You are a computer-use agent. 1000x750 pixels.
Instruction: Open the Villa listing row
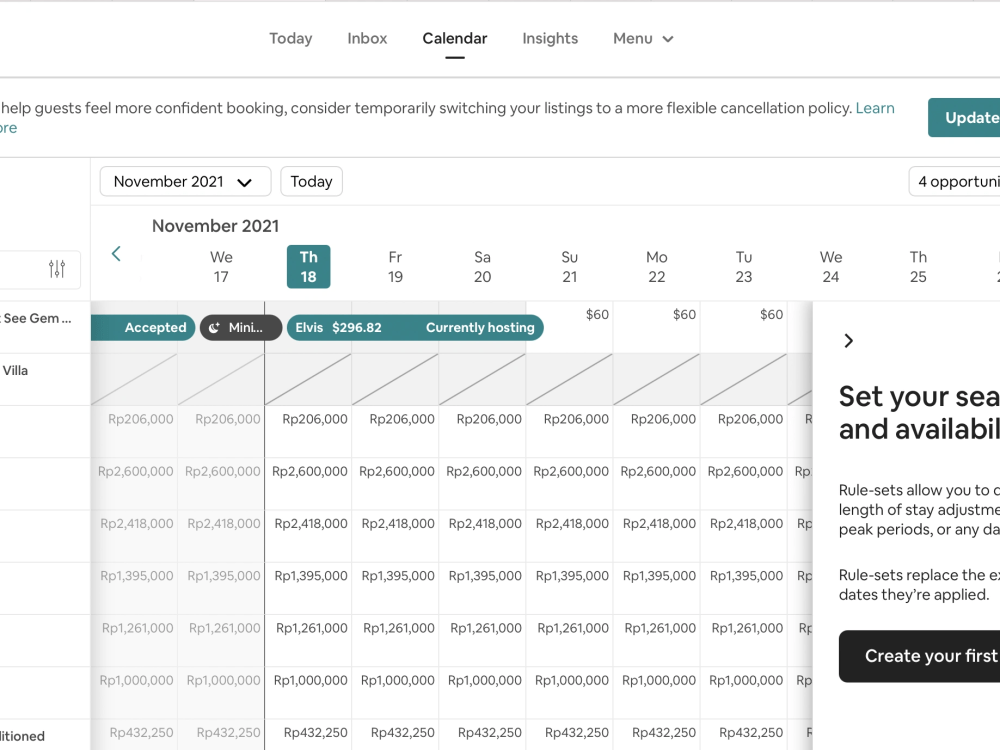pos(45,379)
